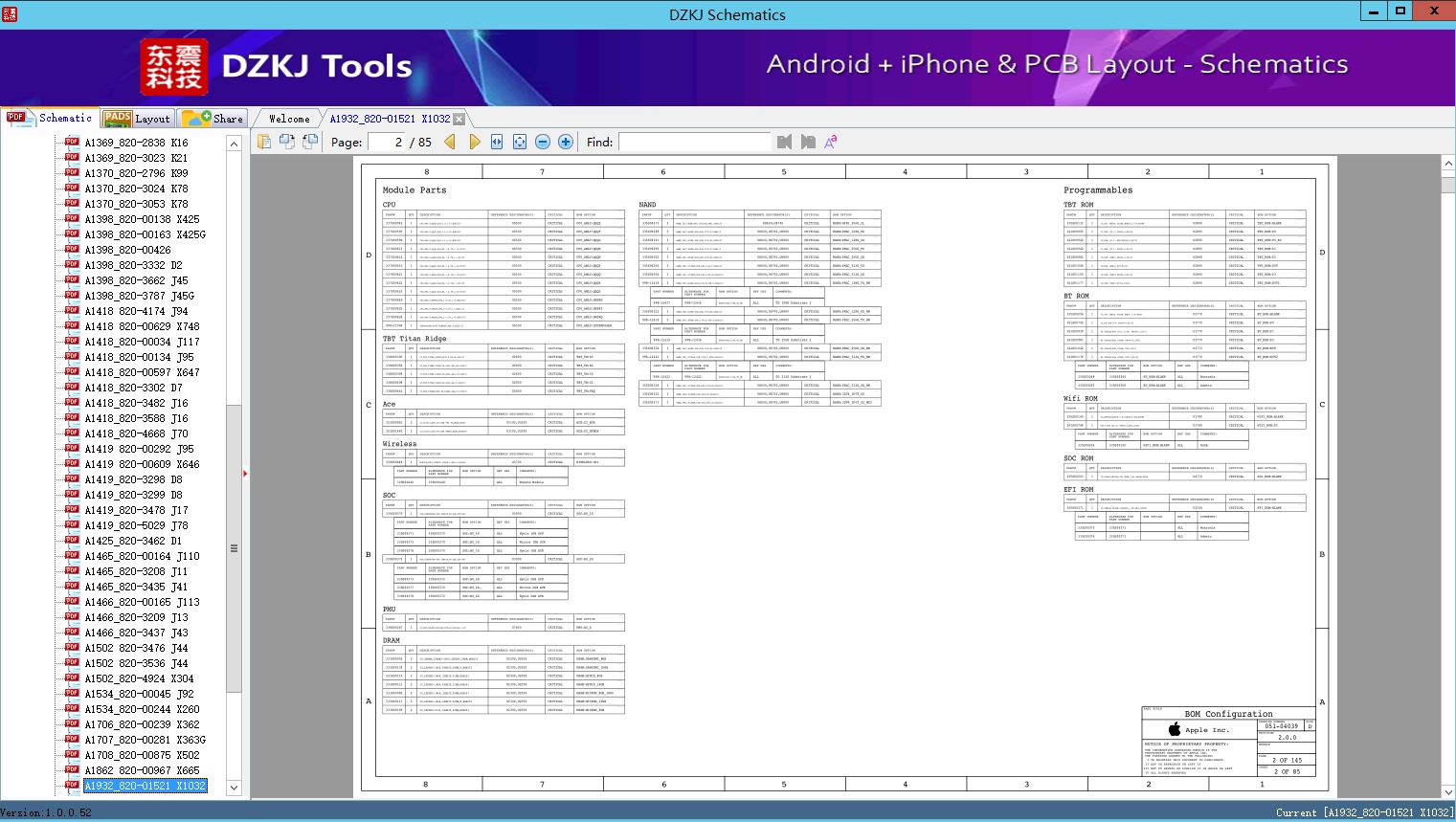
Task: Click the fit page icon
Action: [x=520, y=142]
